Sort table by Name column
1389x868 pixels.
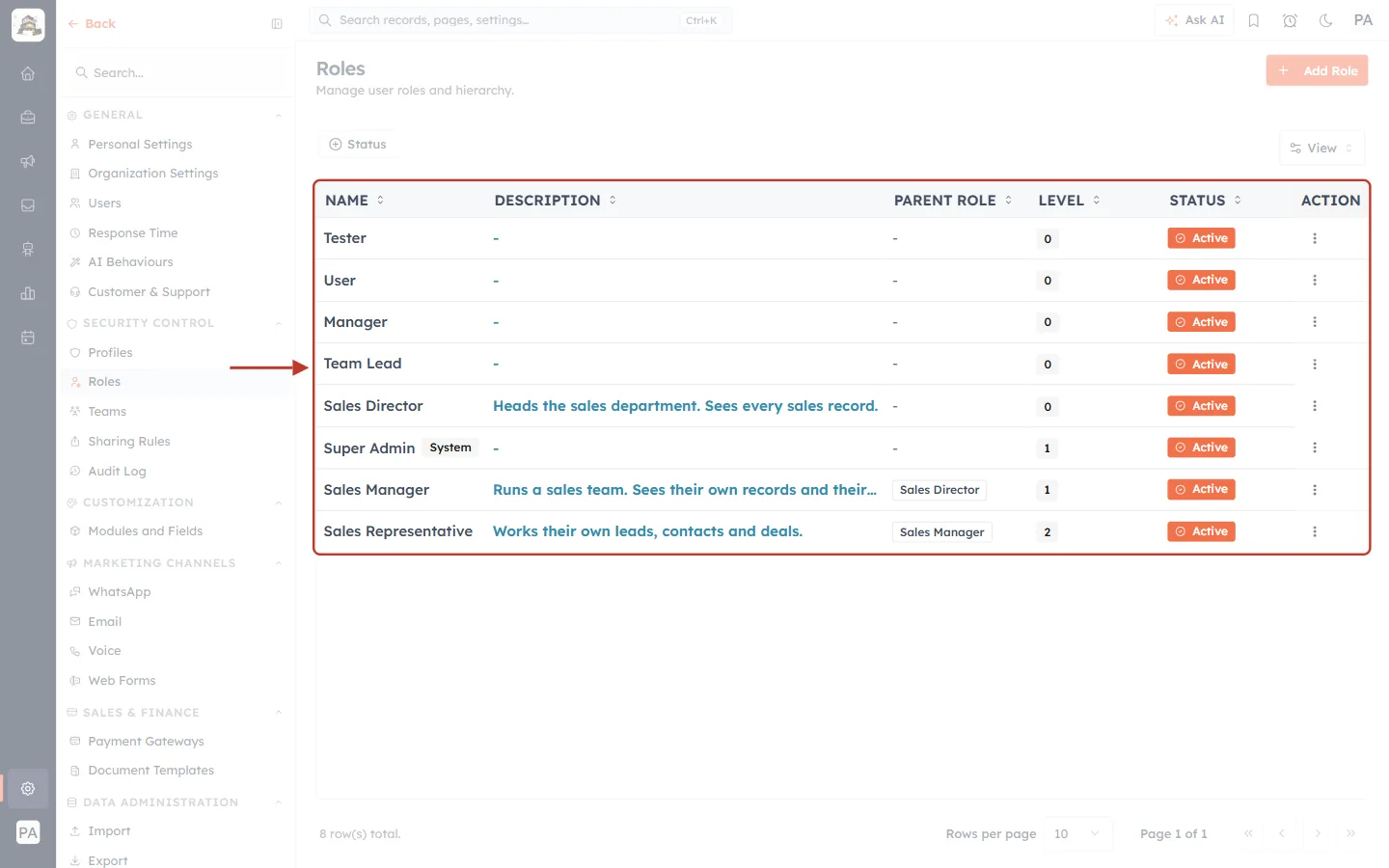pos(354,201)
